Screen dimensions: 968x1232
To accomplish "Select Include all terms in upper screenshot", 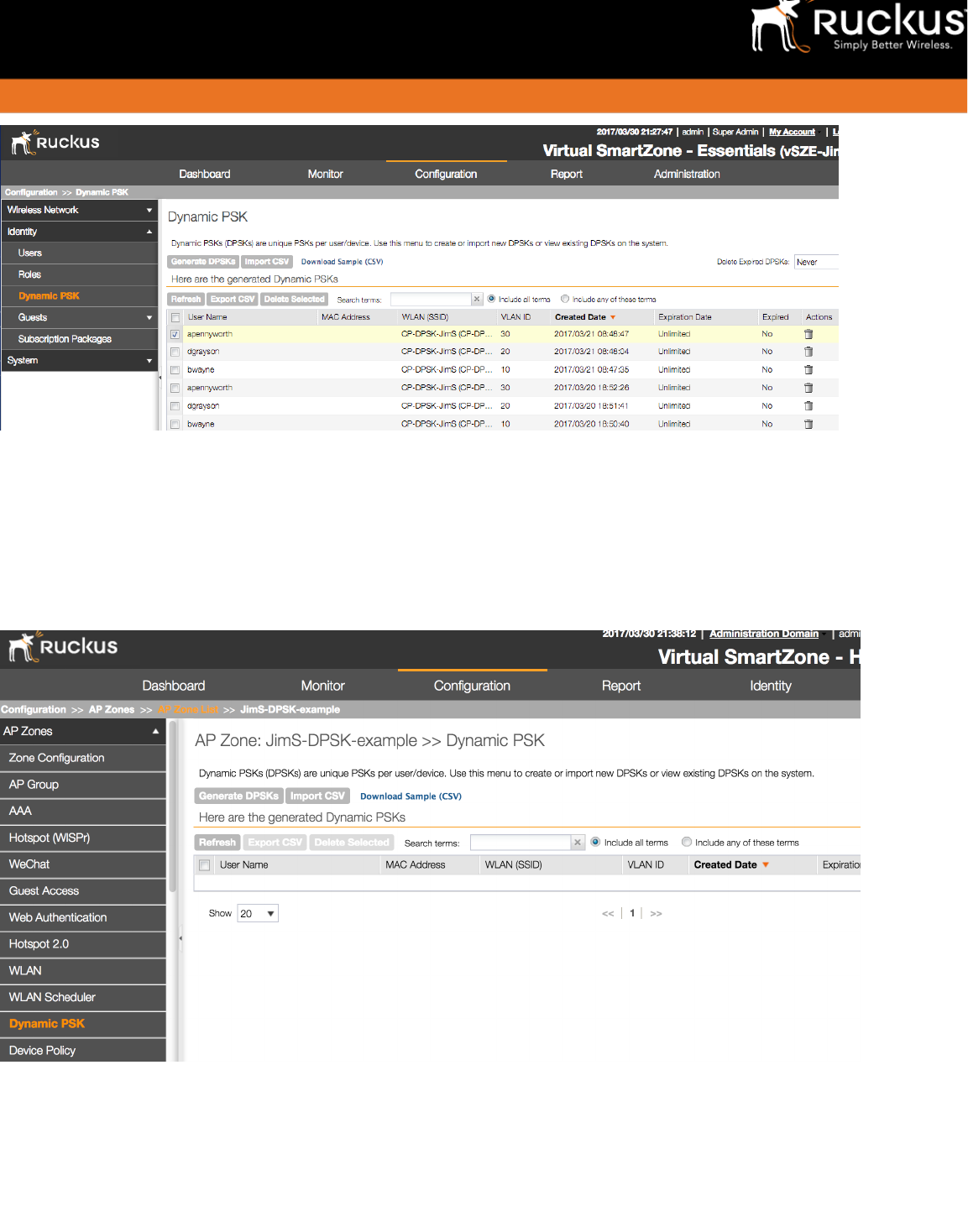I will 492,299.
